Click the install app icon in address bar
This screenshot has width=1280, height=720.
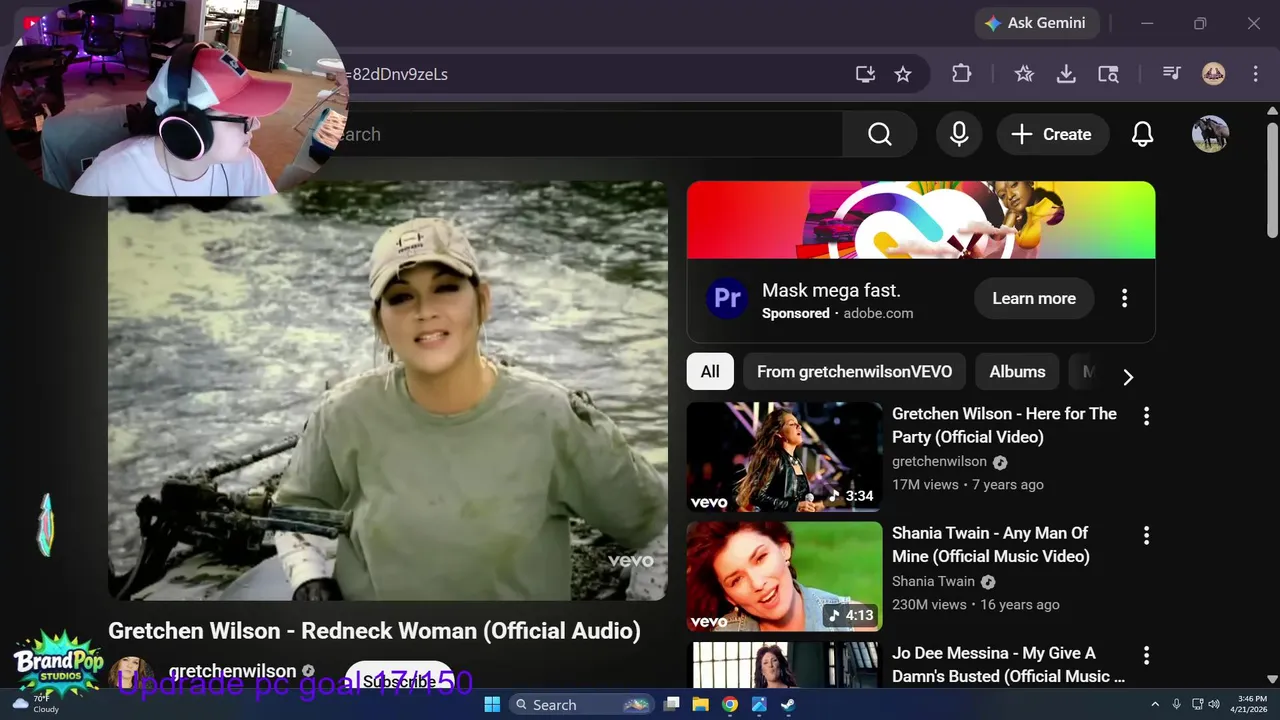865,74
